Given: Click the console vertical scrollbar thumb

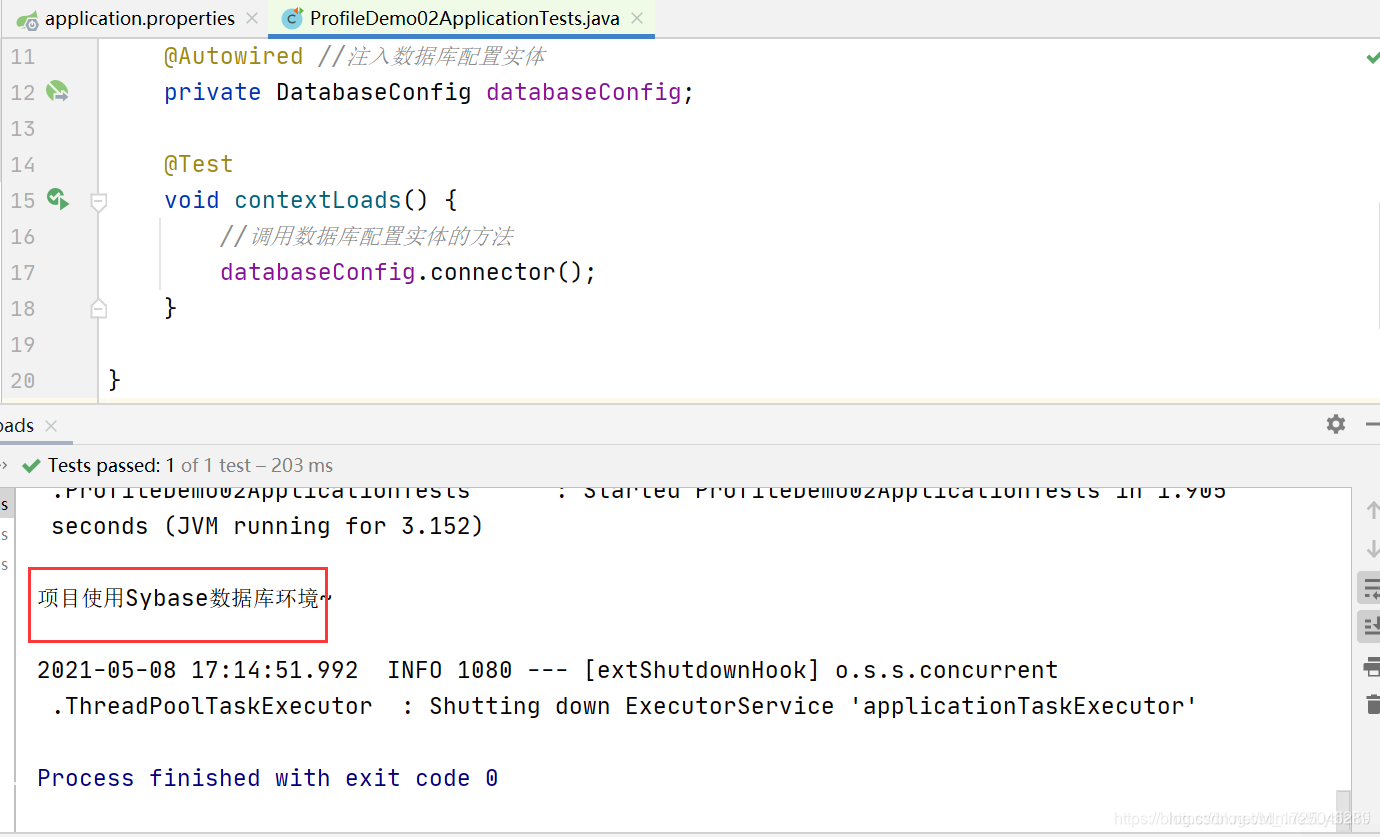Looking at the screenshot, I should pyautogui.click(x=1343, y=810).
